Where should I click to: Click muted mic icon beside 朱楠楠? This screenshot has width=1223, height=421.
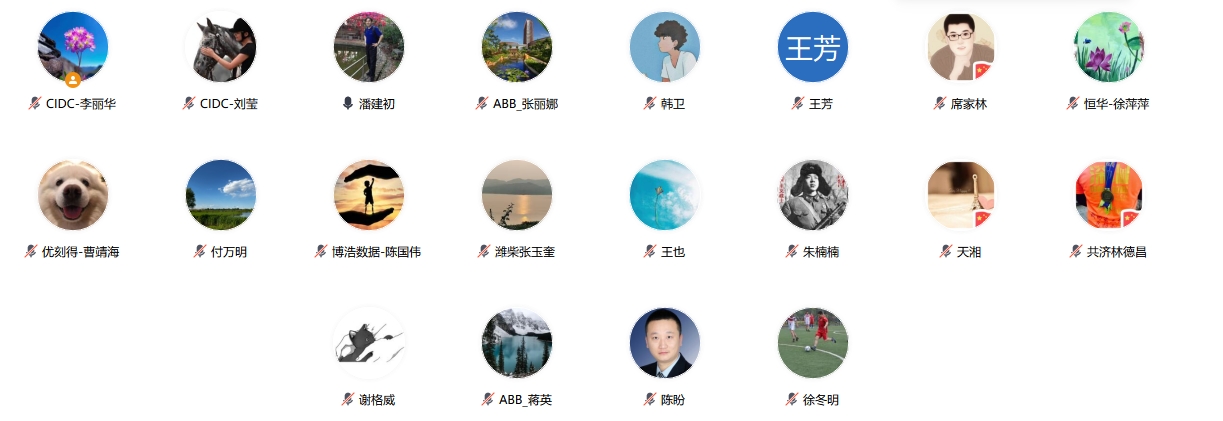(792, 251)
